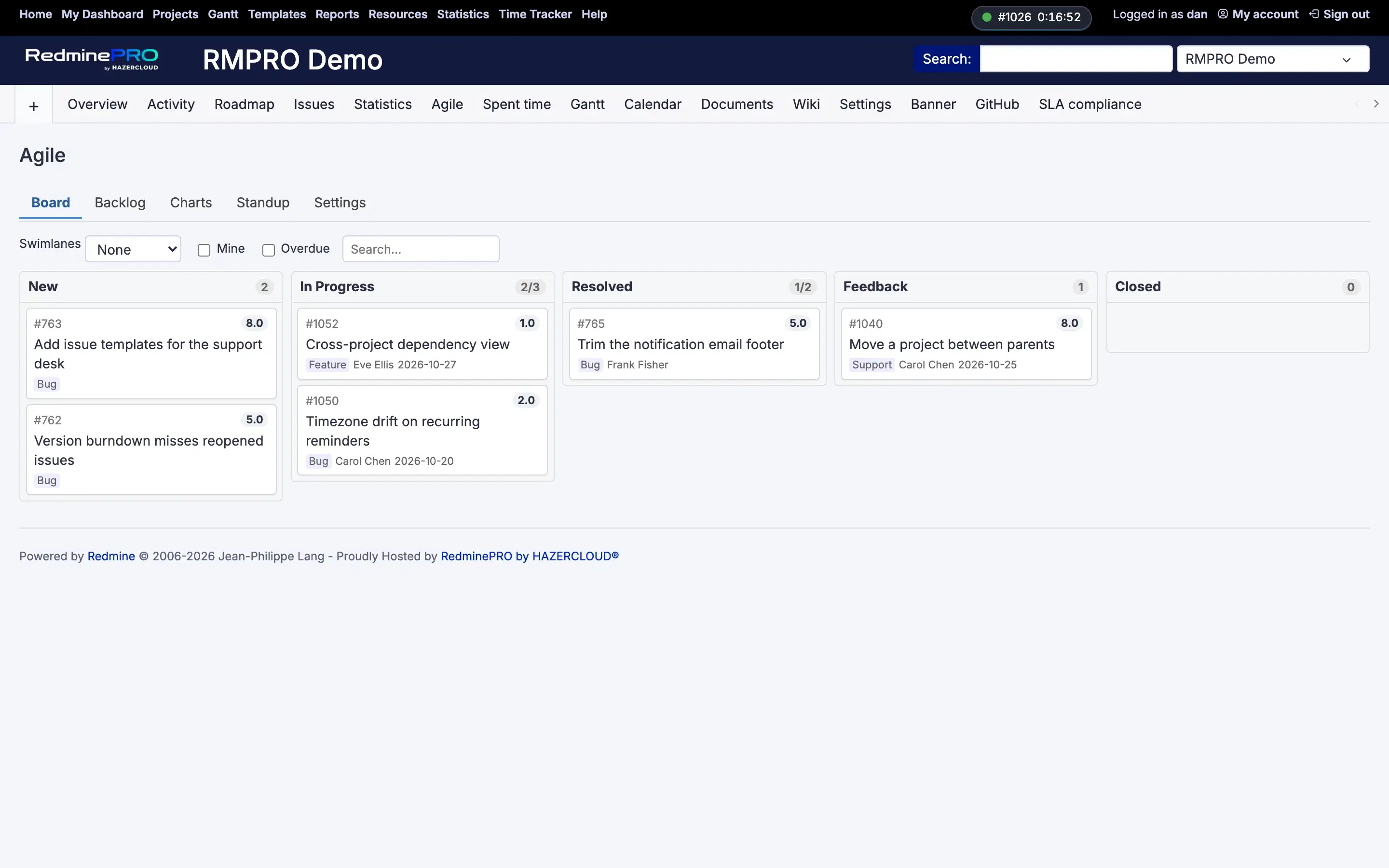Open card #765 Trim the notification email footer
Image resolution: width=1389 pixels, height=868 pixels.
pos(694,344)
